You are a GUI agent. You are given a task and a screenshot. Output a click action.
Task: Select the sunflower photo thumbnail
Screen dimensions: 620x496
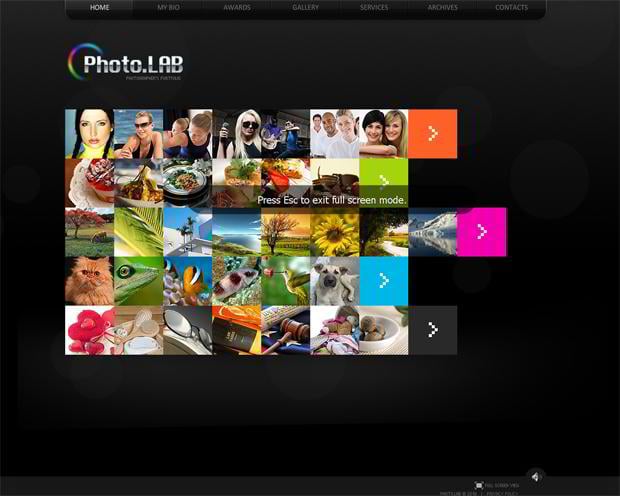click(334, 232)
